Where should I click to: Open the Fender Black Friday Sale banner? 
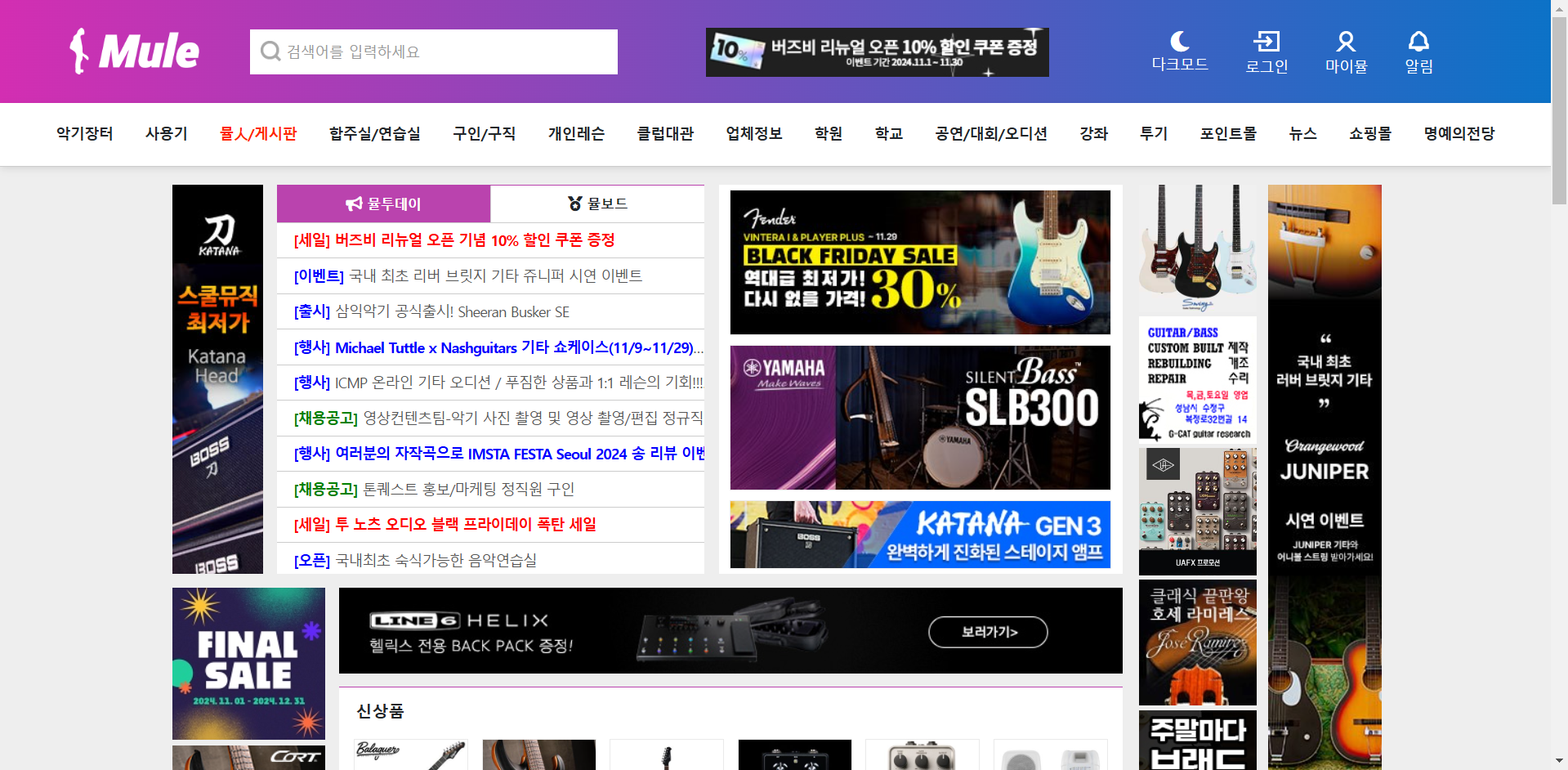pos(920,262)
